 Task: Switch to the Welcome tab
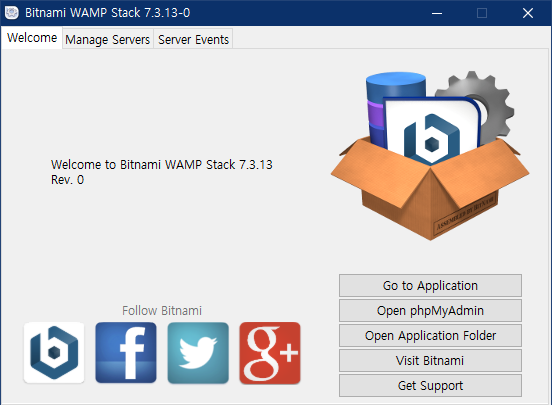(32, 38)
